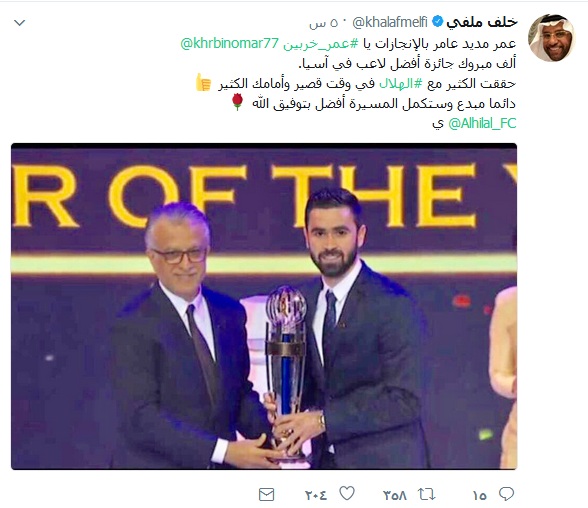Screen dimensions: 588x508
Task: Send tweet via envelope message icon
Action: (267, 495)
